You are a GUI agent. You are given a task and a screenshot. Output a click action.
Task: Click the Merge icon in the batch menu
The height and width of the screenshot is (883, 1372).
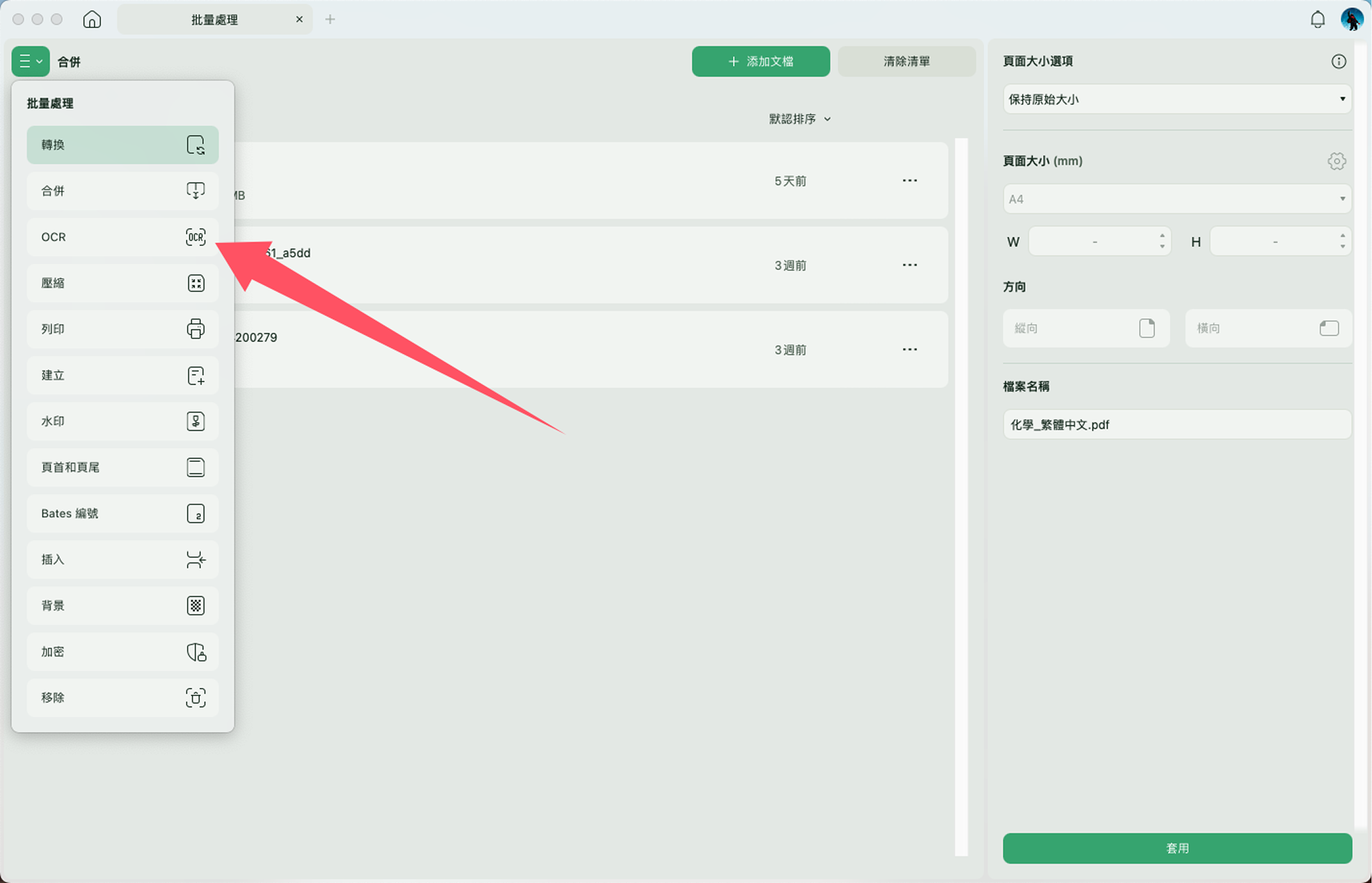tap(196, 191)
